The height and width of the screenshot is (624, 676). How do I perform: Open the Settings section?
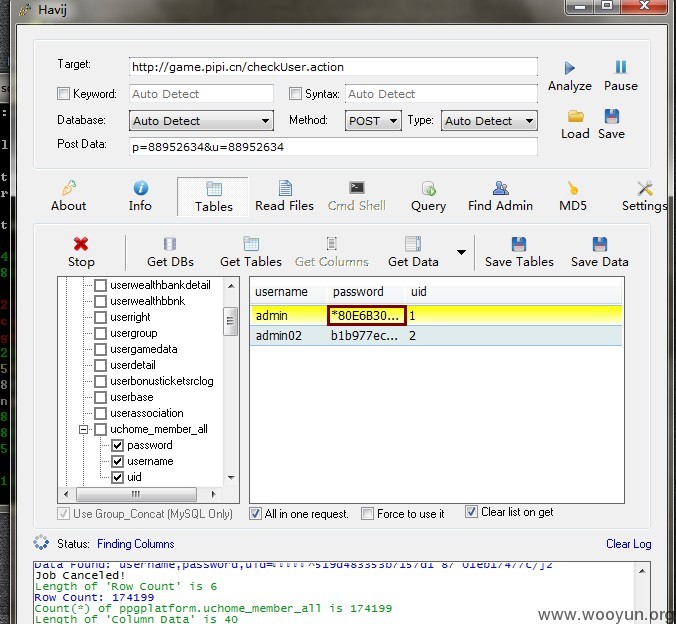coord(645,196)
